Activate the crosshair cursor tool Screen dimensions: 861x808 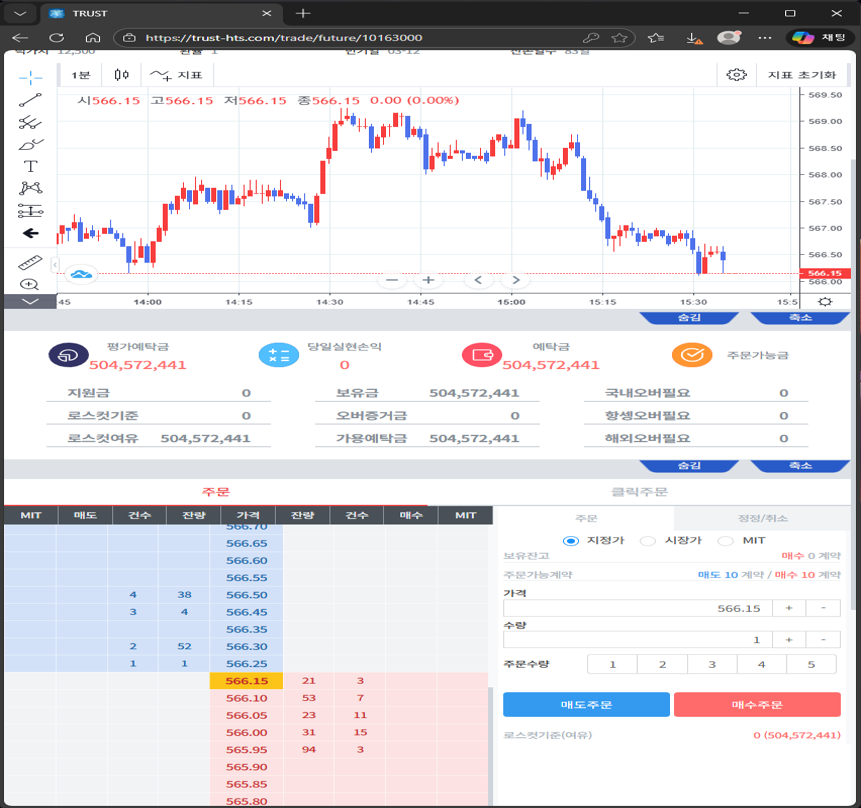[x=30, y=76]
